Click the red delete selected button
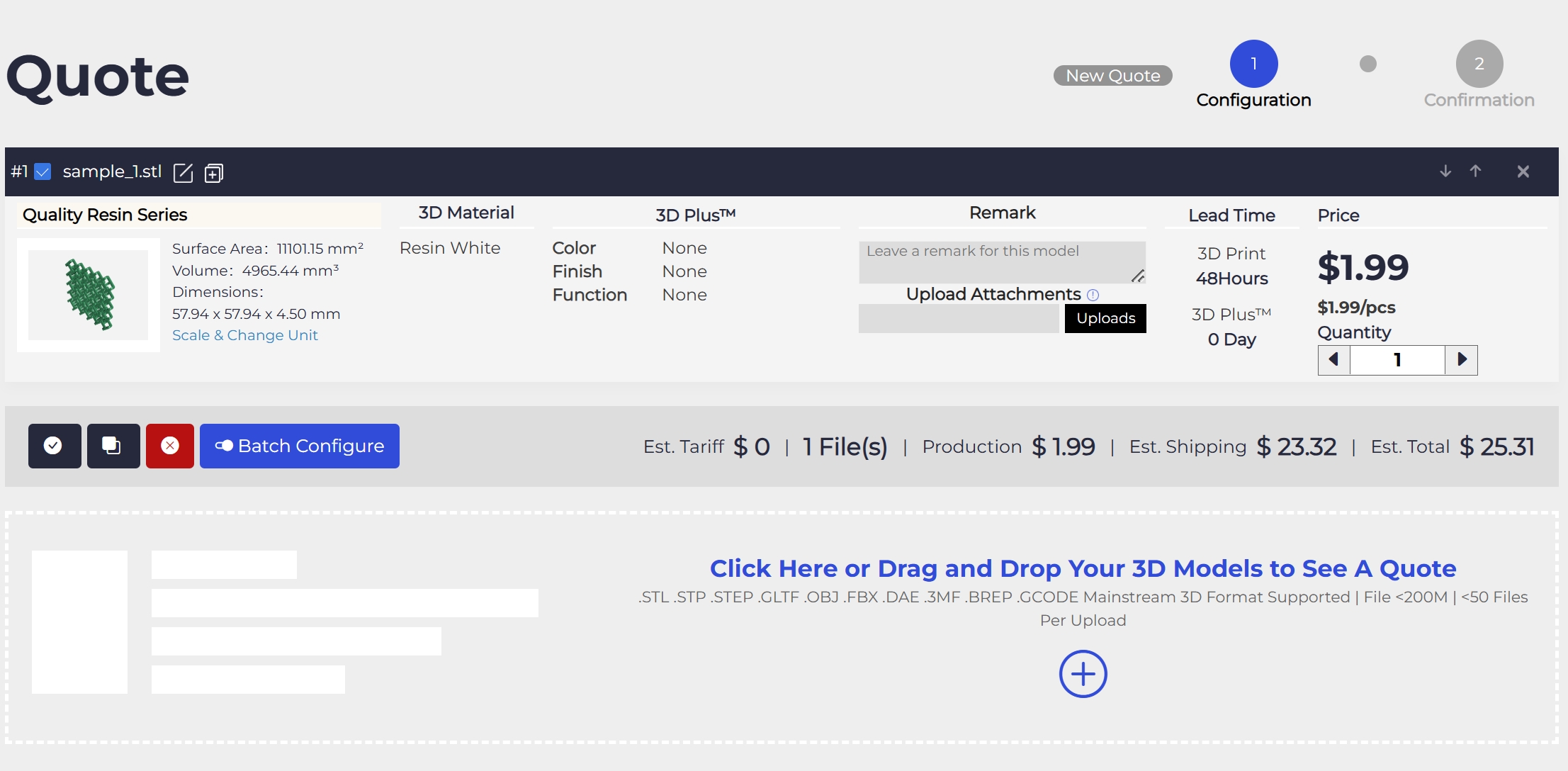 click(x=170, y=446)
